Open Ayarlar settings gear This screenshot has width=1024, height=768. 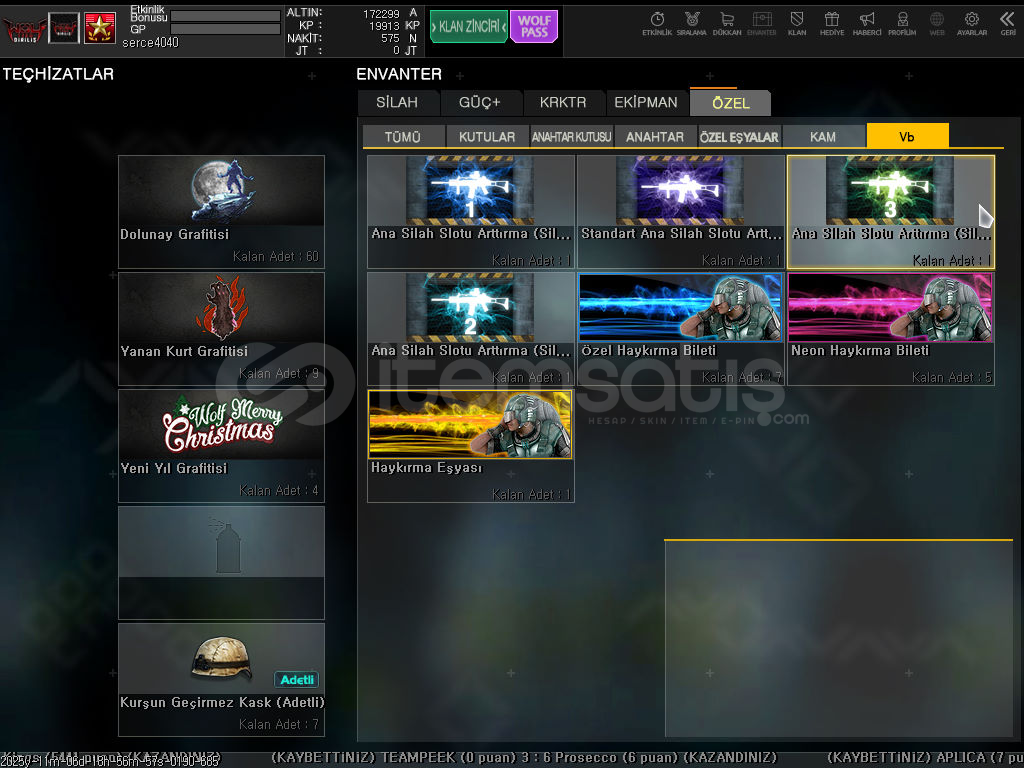[x=971, y=23]
